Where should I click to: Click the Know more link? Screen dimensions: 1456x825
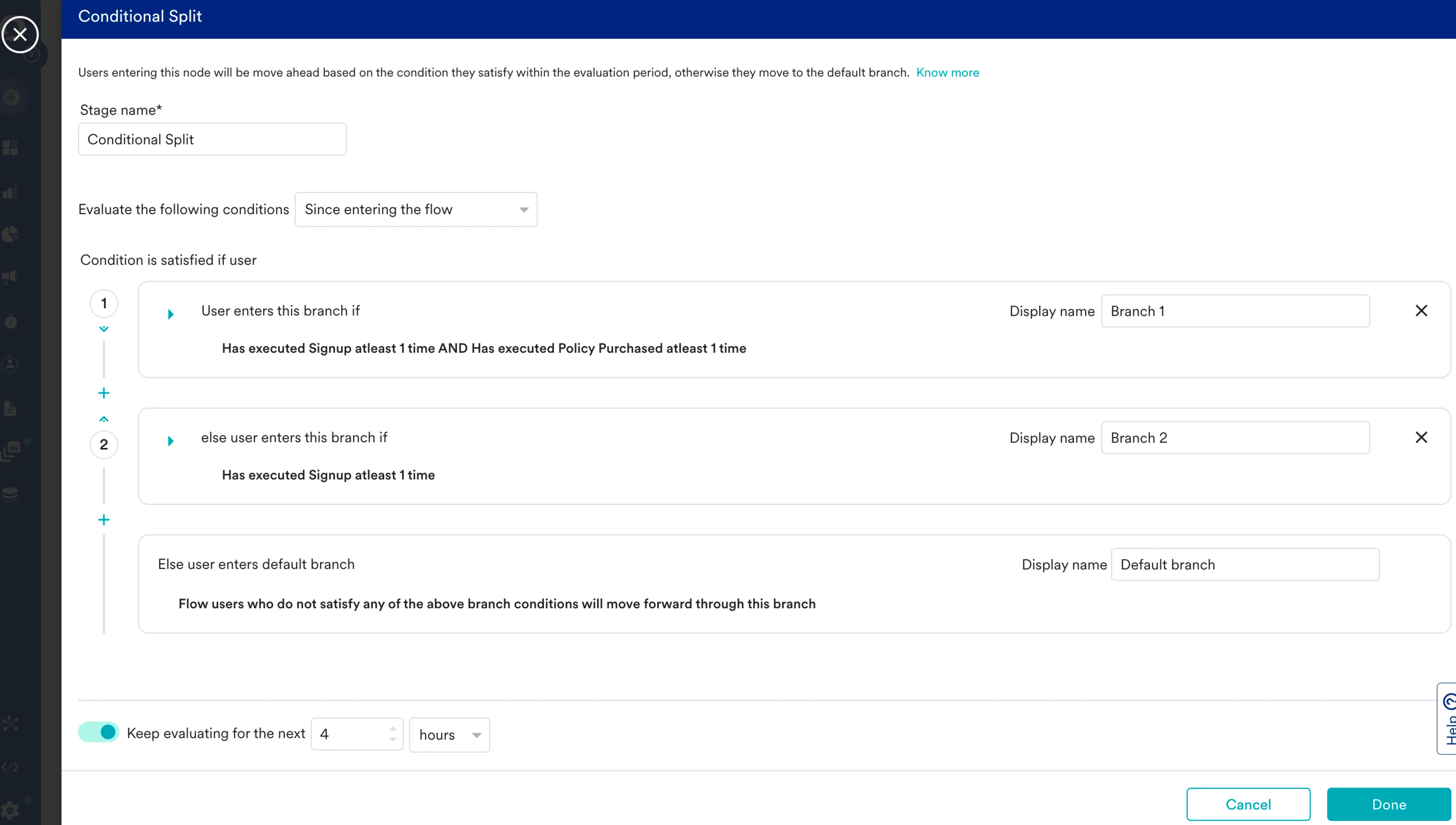tap(947, 72)
